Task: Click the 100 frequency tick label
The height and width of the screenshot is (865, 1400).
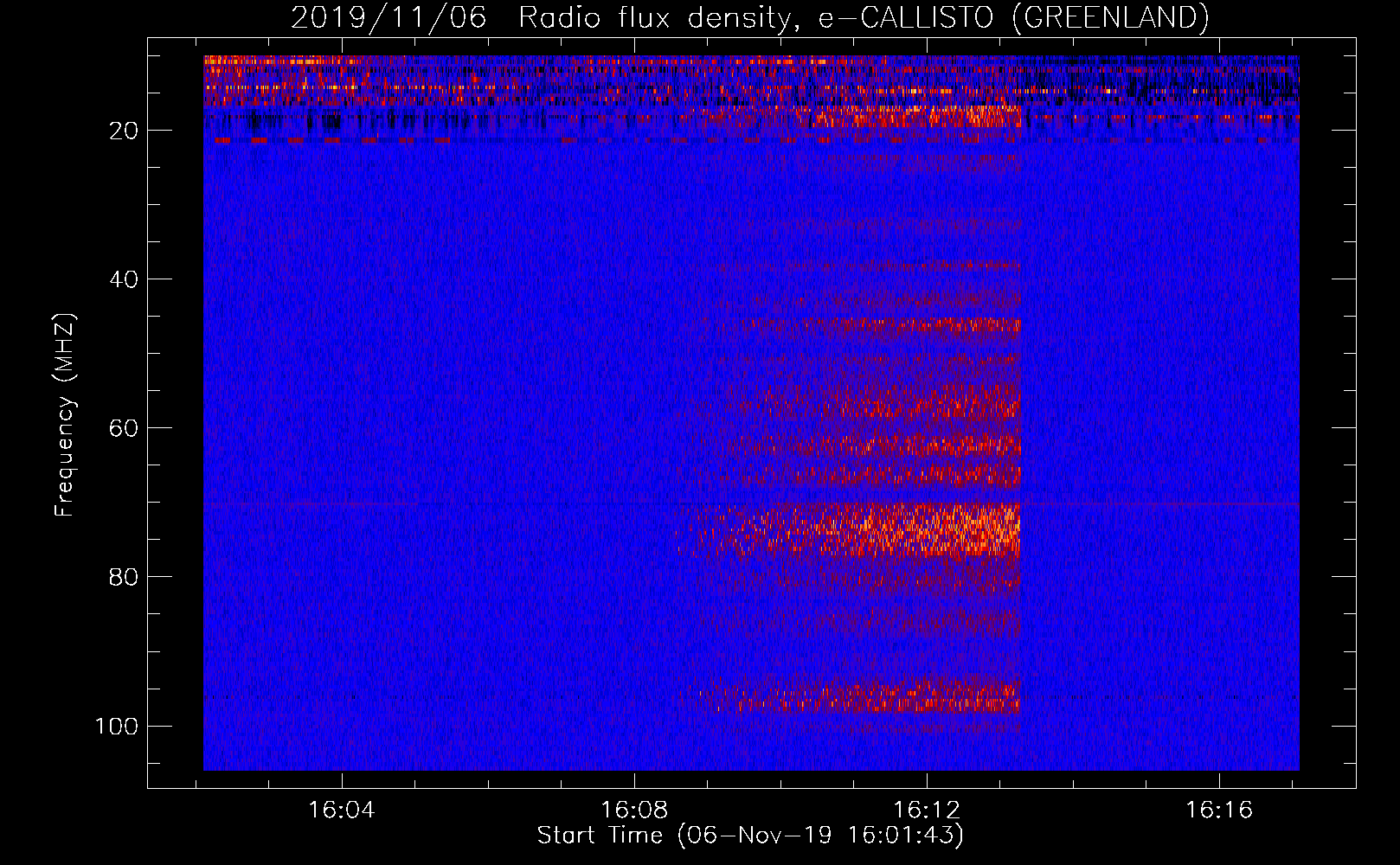Action: [x=117, y=726]
